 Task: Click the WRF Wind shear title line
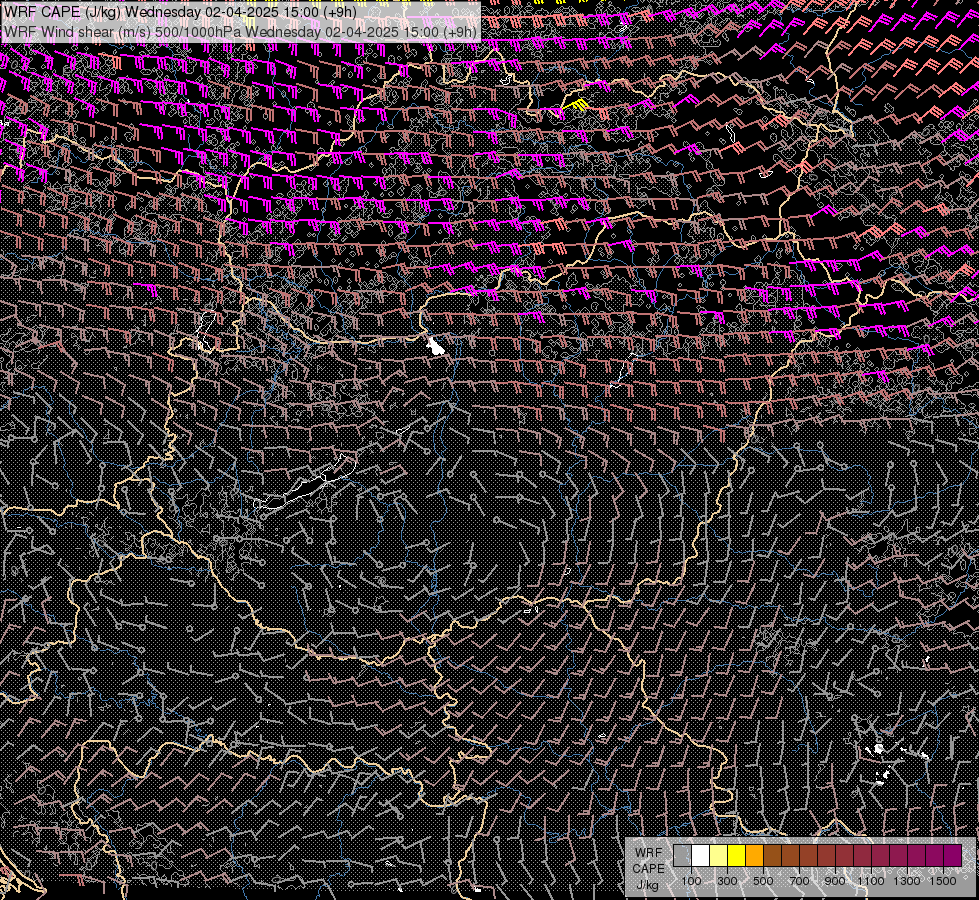(x=240, y=32)
